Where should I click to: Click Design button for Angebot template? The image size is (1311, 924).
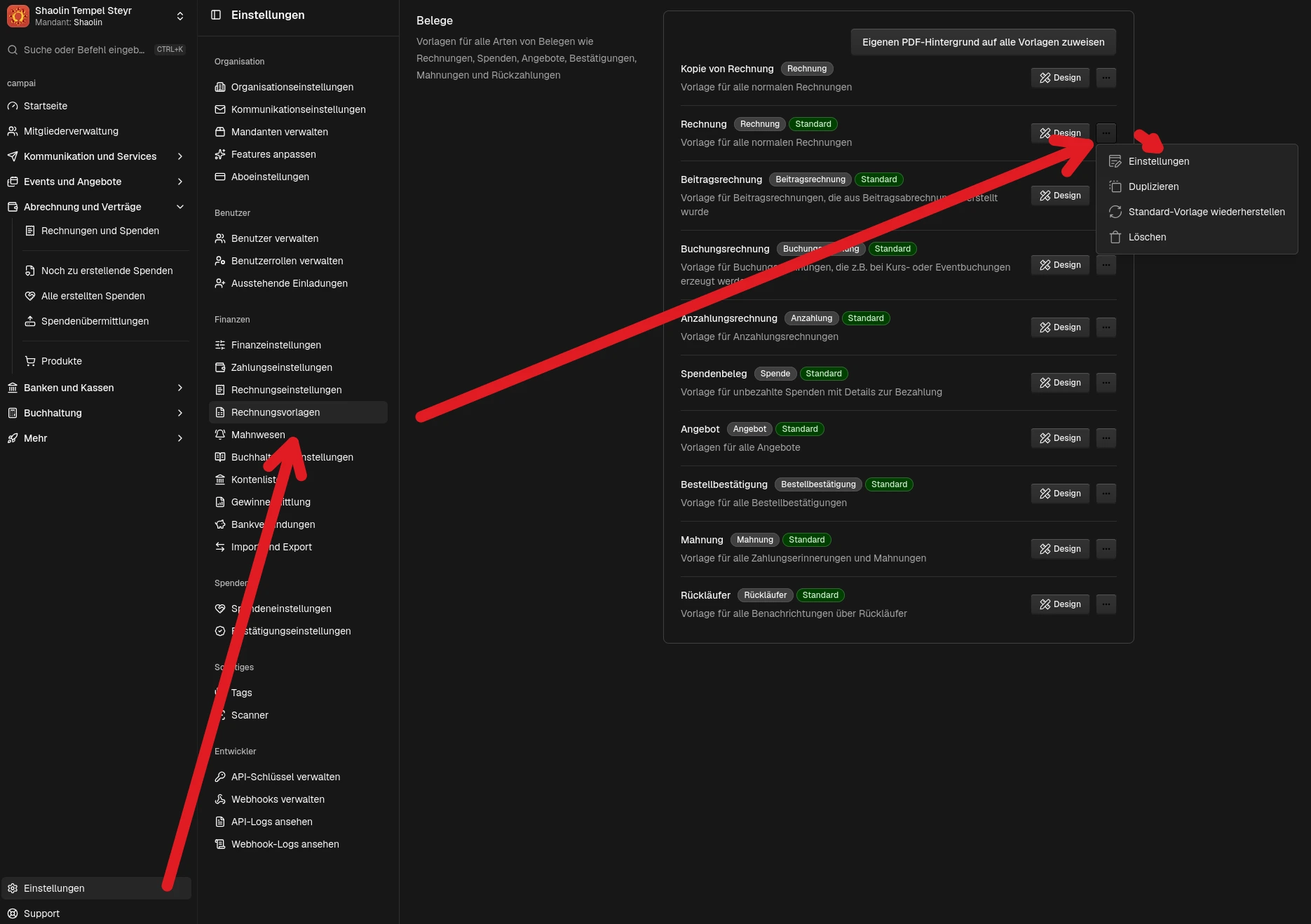(x=1059, y=438)
